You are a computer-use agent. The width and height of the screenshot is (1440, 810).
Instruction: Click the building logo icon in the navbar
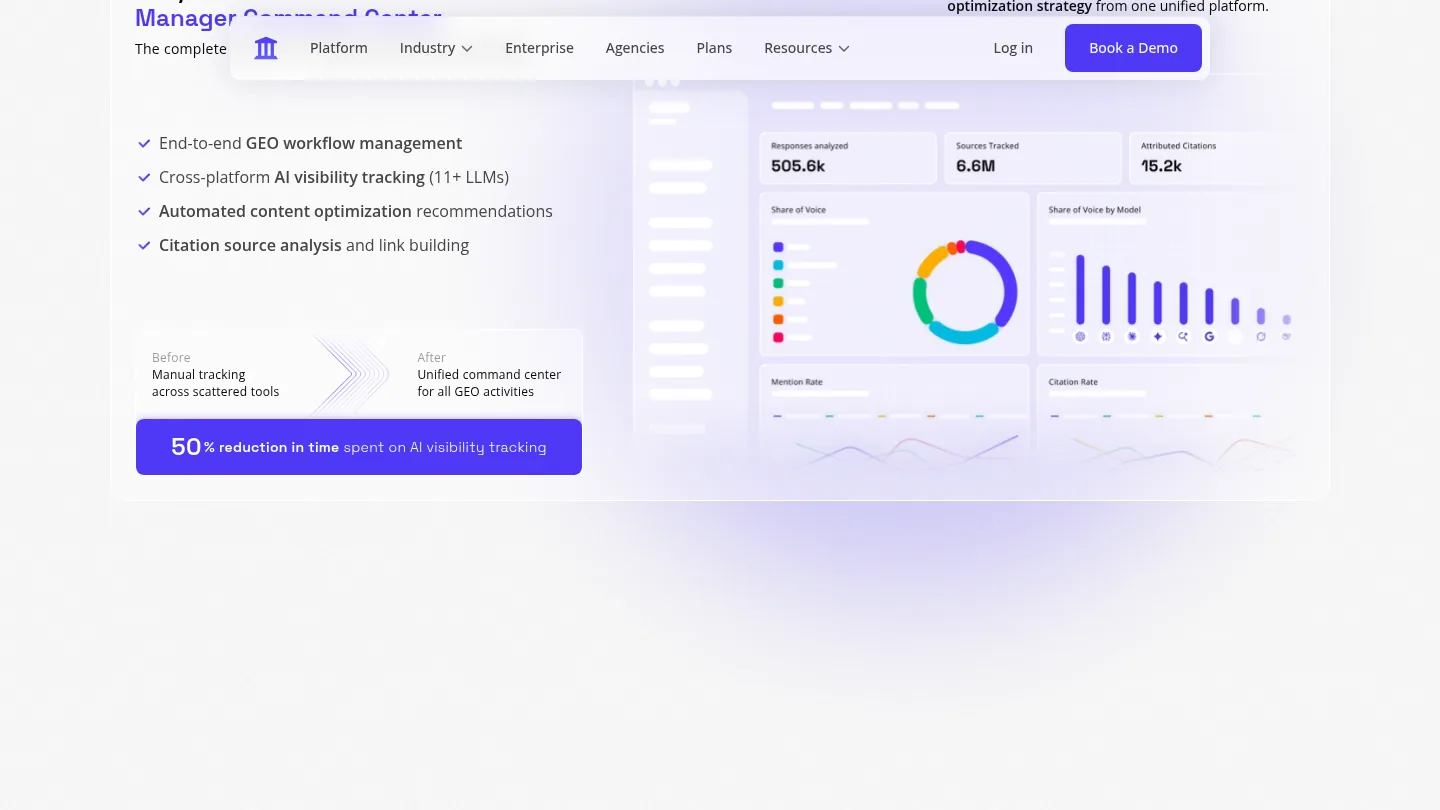tap(266, 48)
